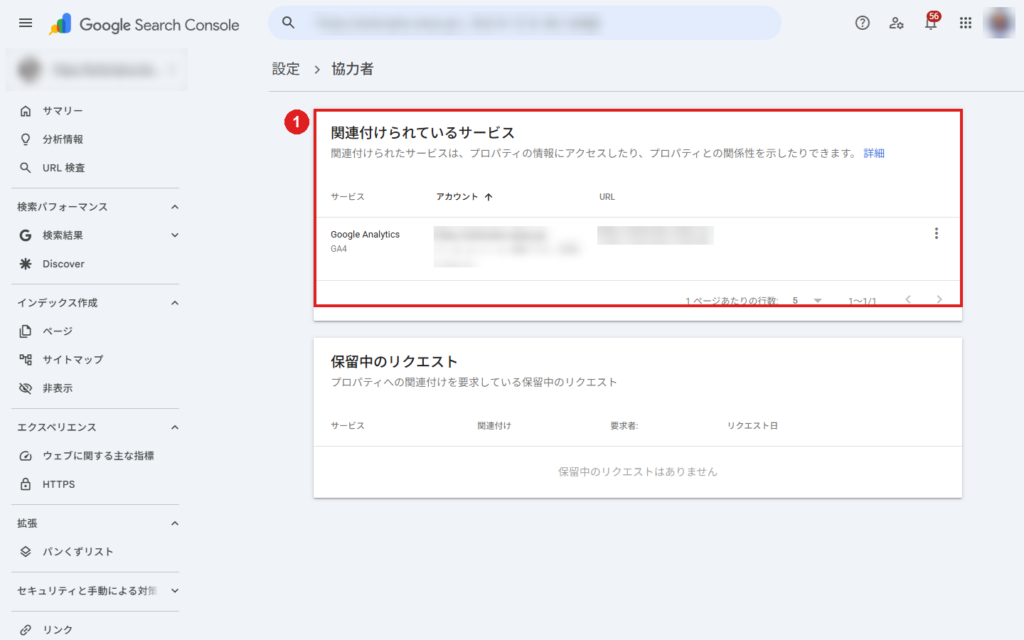The width and height of the screenshot is (1024, 640).
Task: Go to next page of associations
Action: pos(939,300)
